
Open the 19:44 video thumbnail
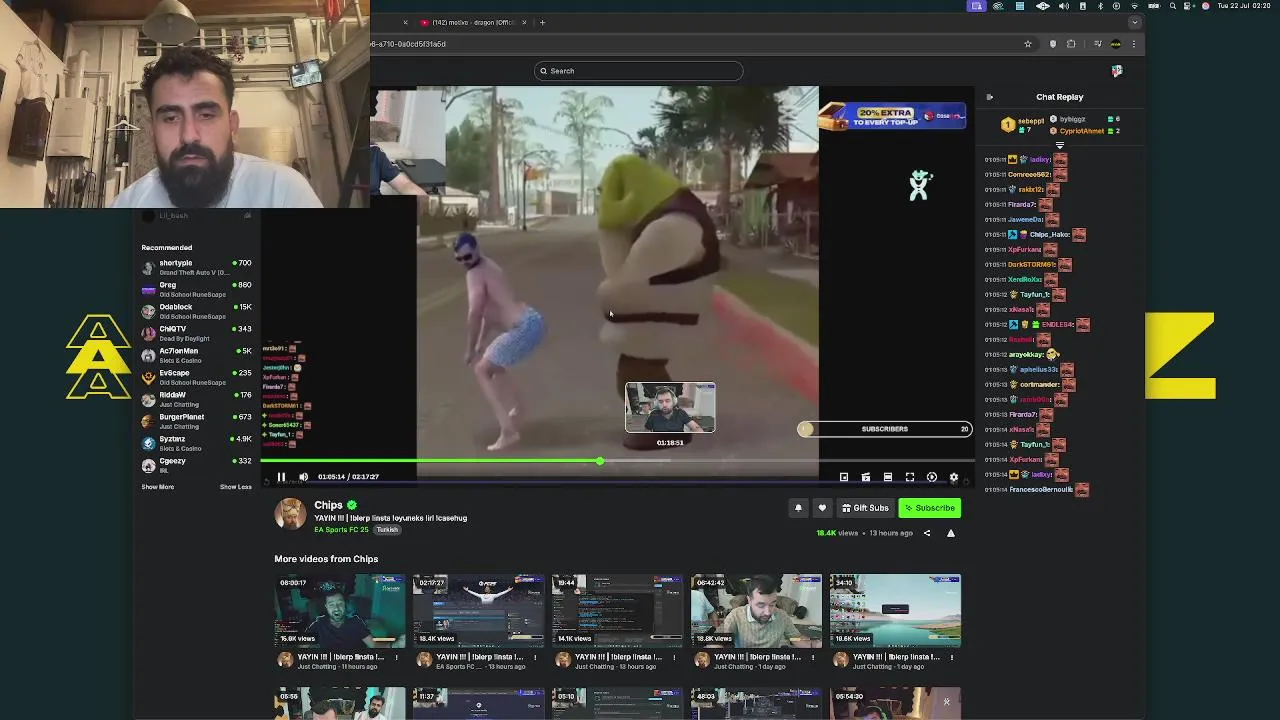[x=617, y=611]
